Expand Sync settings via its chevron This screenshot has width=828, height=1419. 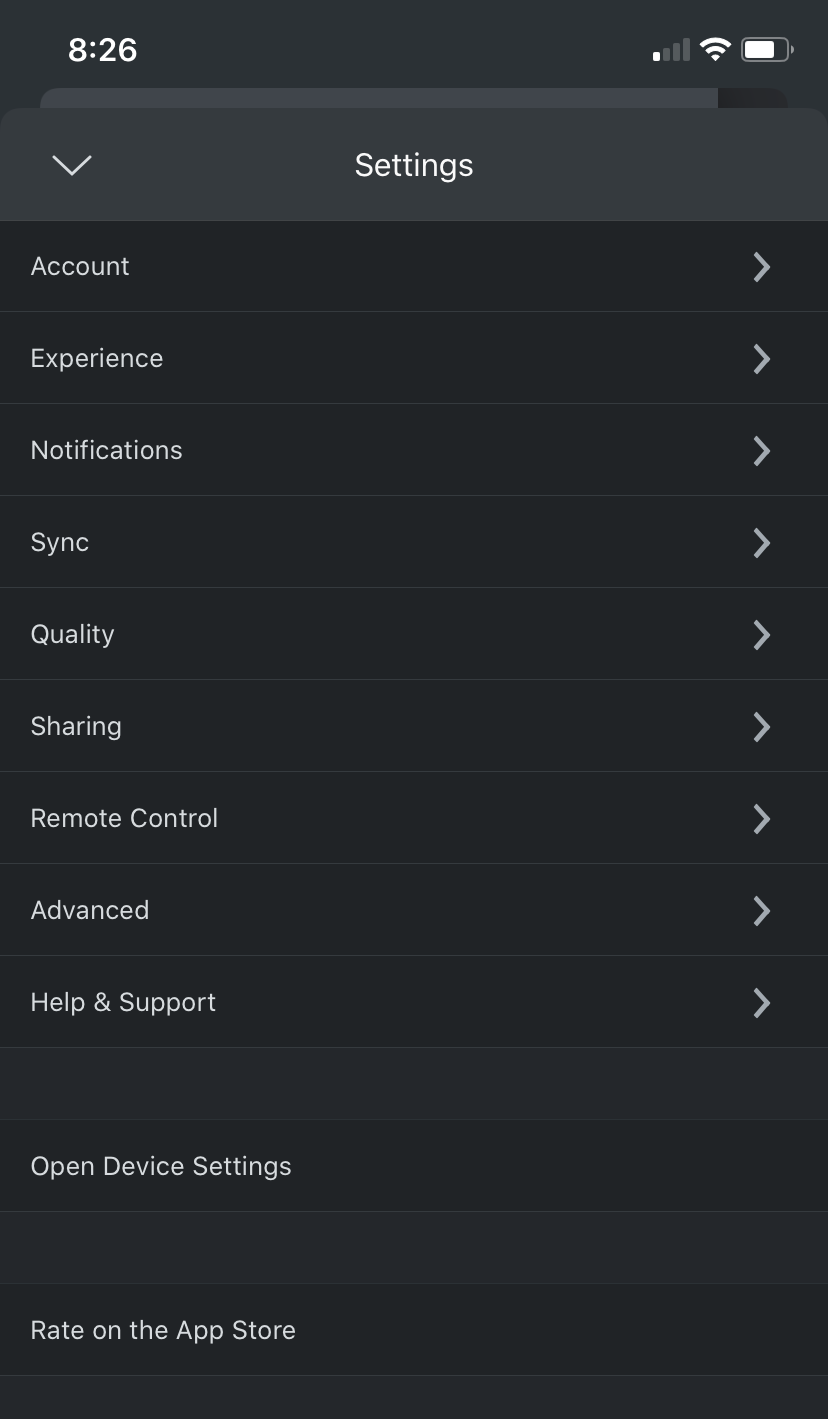[762, 542]
